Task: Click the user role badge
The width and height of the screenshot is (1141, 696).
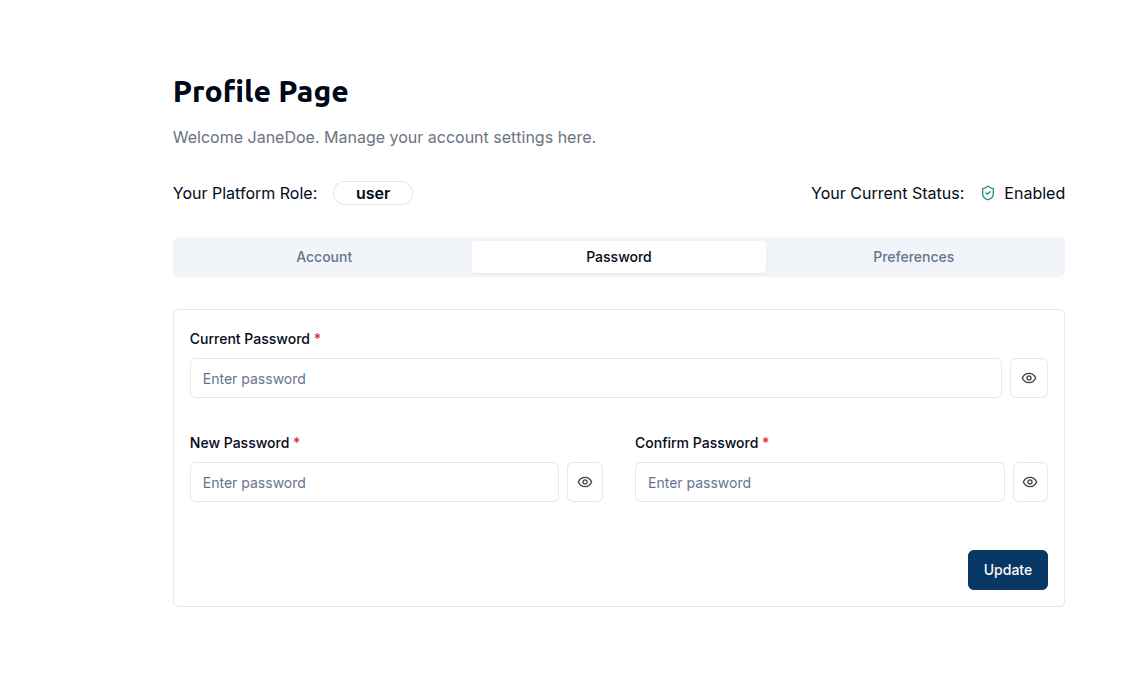Action: tap(373, 193)
